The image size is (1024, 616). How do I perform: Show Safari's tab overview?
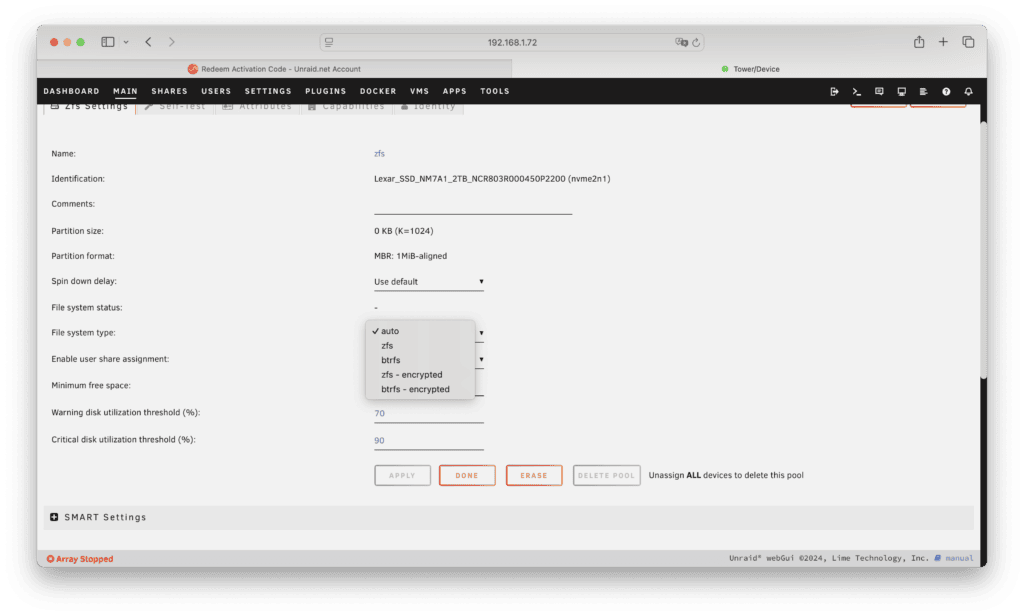click(968, 42)
